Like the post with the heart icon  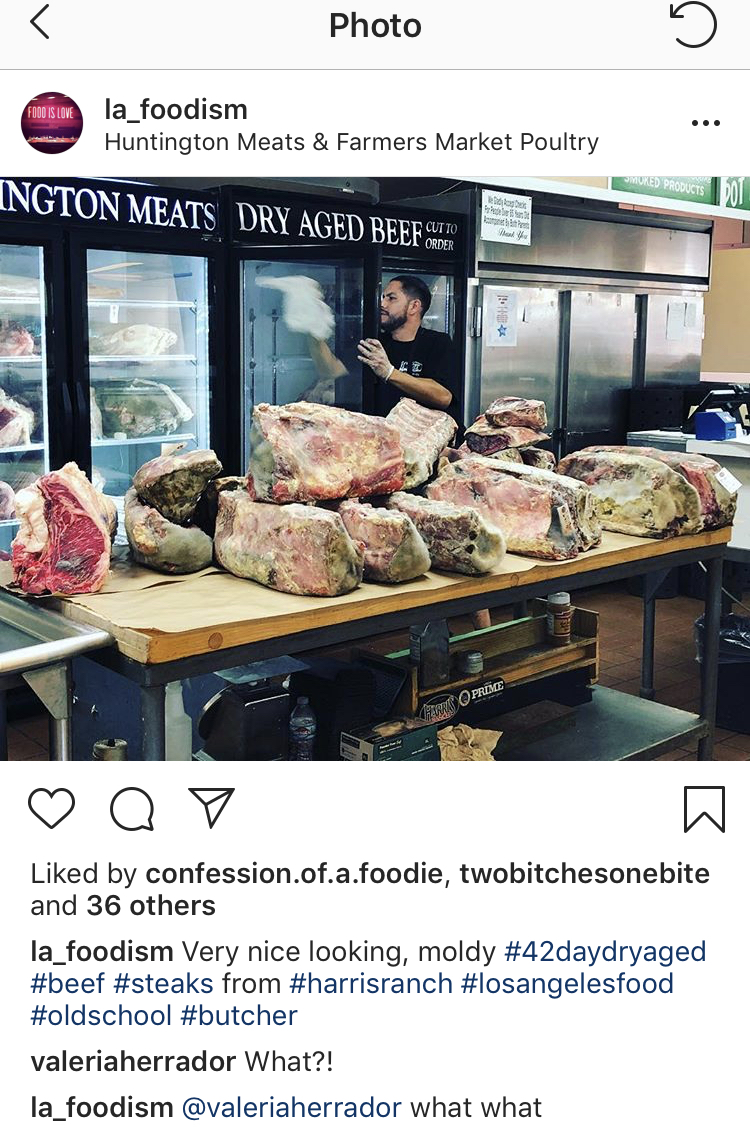(51, 808)
